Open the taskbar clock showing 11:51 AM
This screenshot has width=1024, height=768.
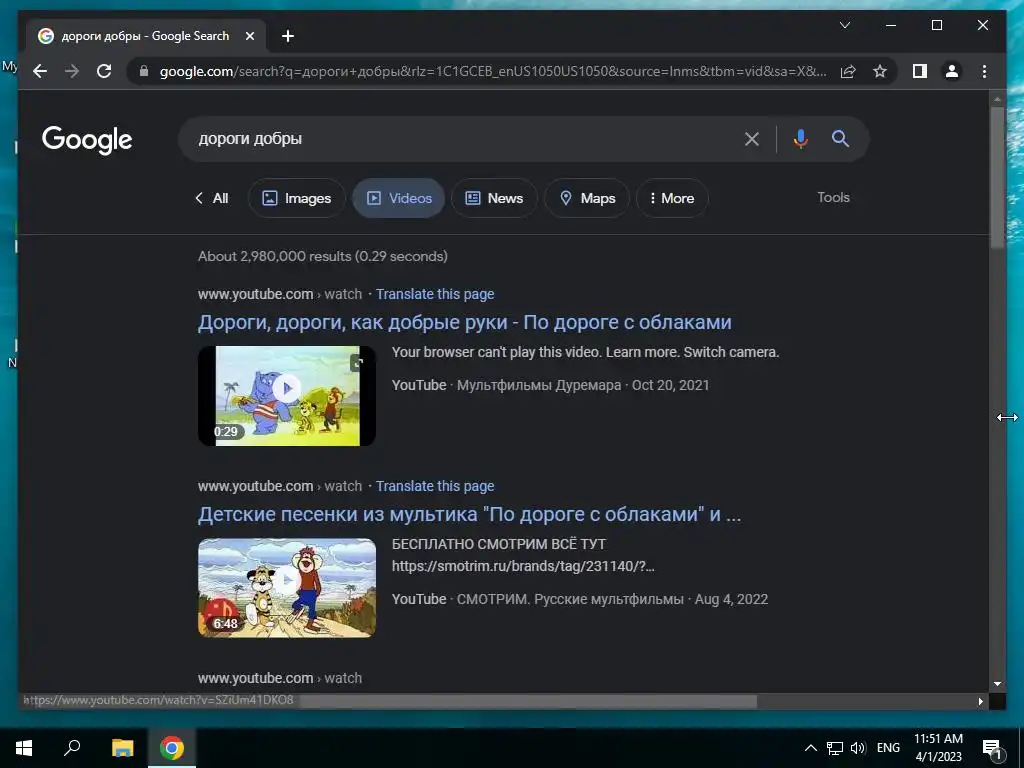point(938,748)
